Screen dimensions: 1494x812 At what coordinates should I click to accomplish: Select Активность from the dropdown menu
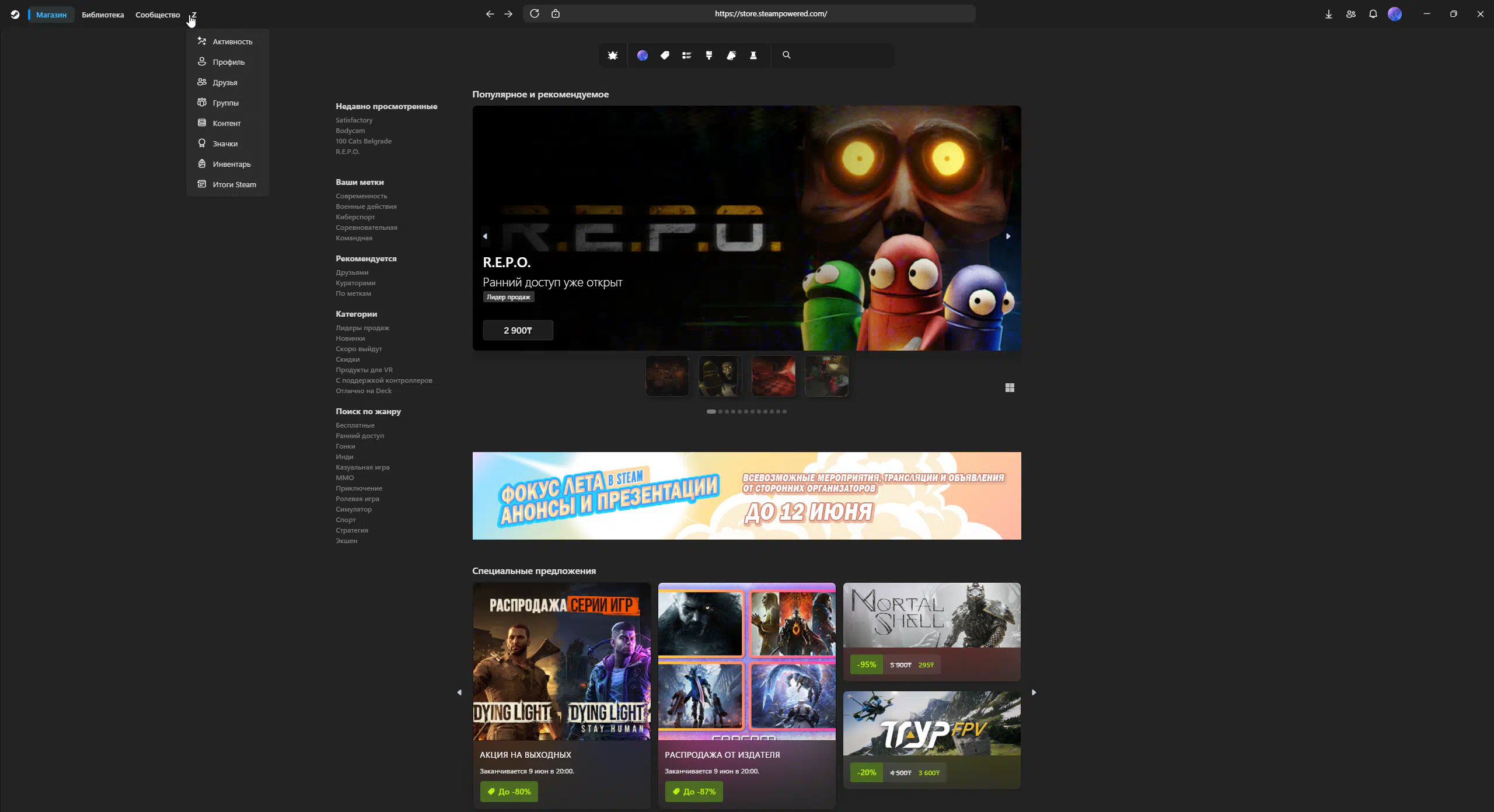(228, 41)
